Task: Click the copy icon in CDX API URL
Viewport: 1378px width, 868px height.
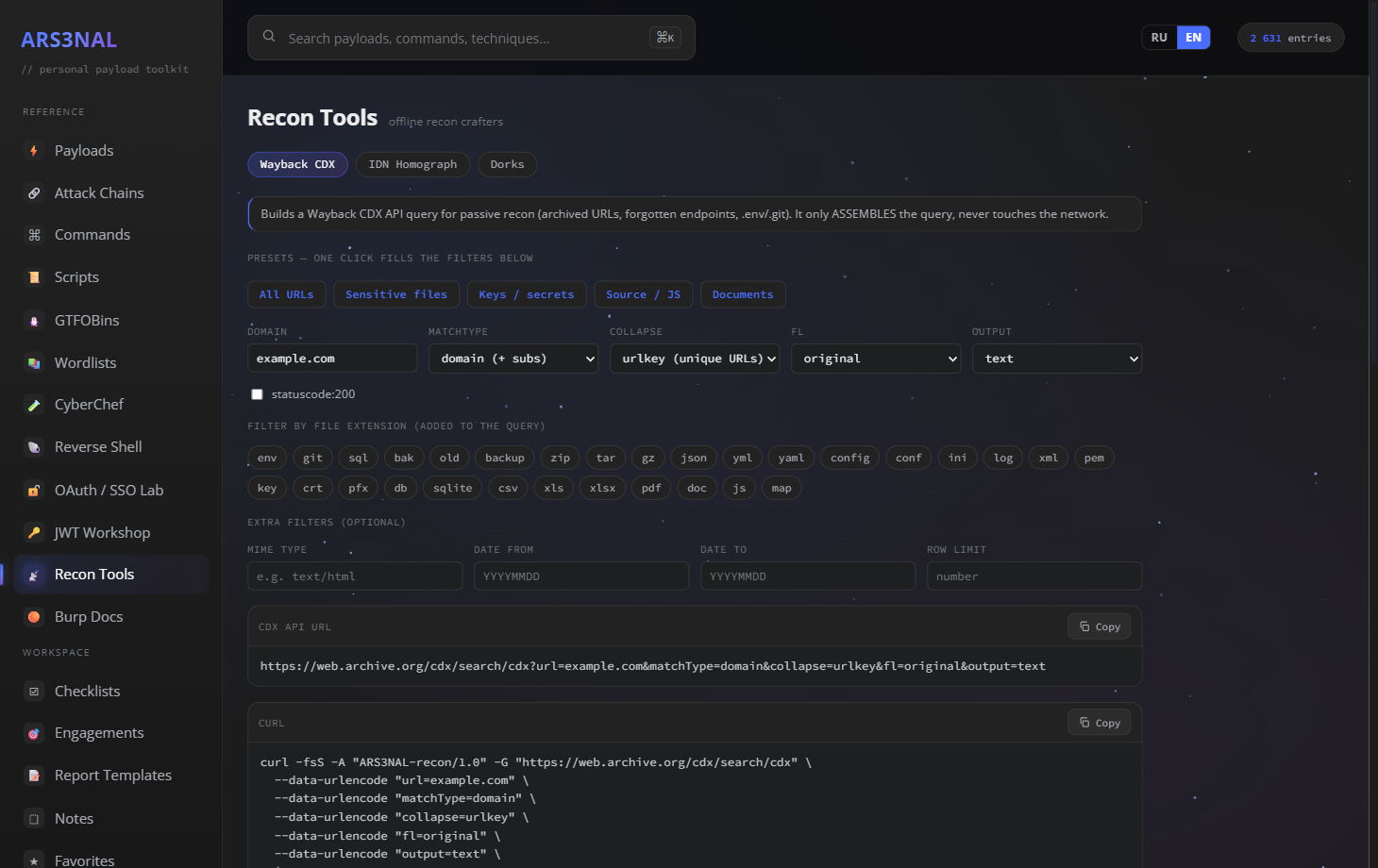Action: pos(1084,626)
